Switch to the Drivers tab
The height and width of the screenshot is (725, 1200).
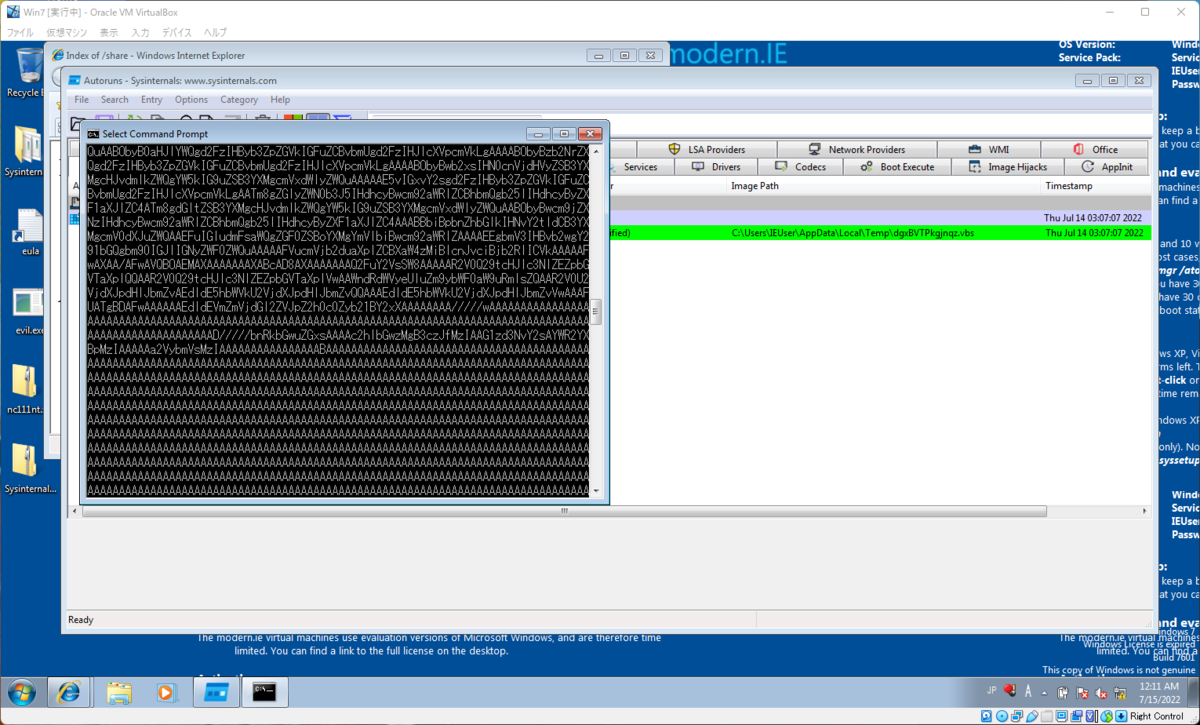click(x=715, y=167)
